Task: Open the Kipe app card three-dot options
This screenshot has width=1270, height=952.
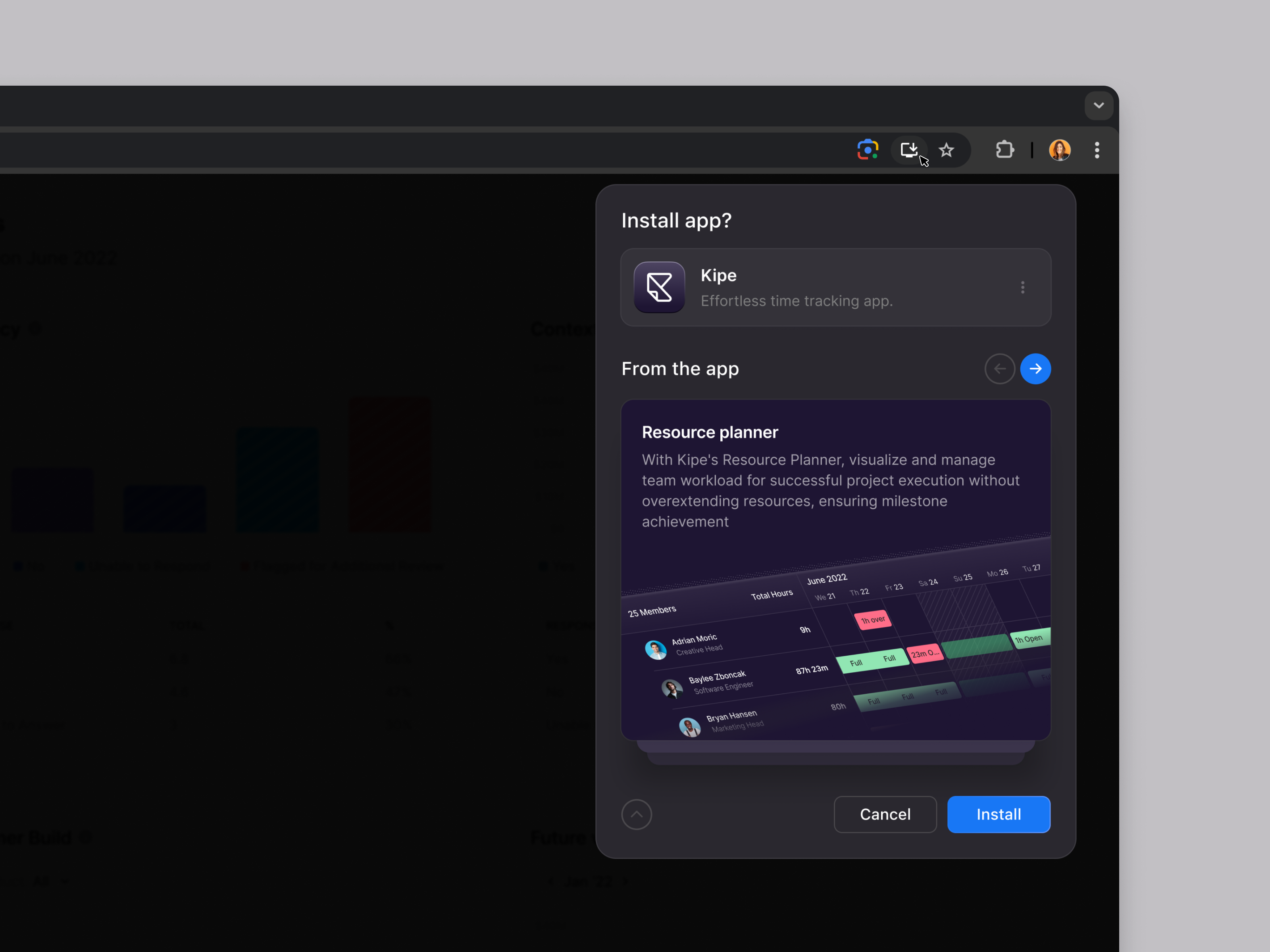Action: point(1023,288)
